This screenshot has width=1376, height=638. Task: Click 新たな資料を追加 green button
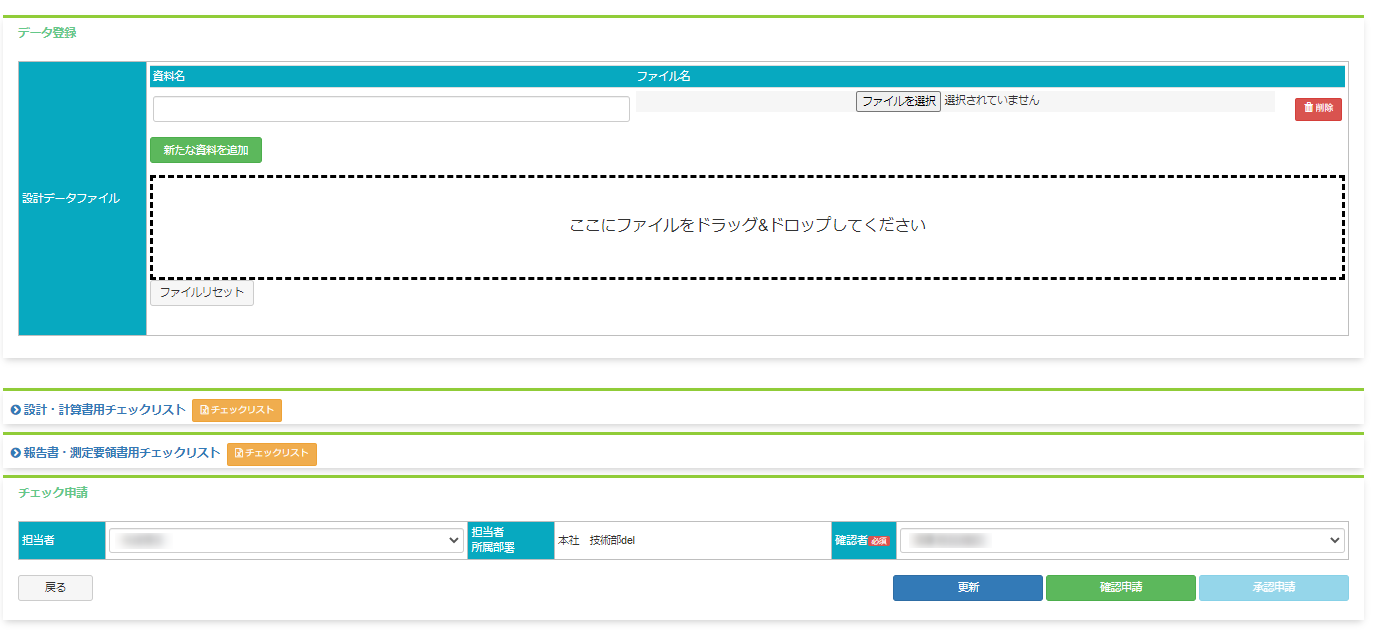[x=206, y=150]
